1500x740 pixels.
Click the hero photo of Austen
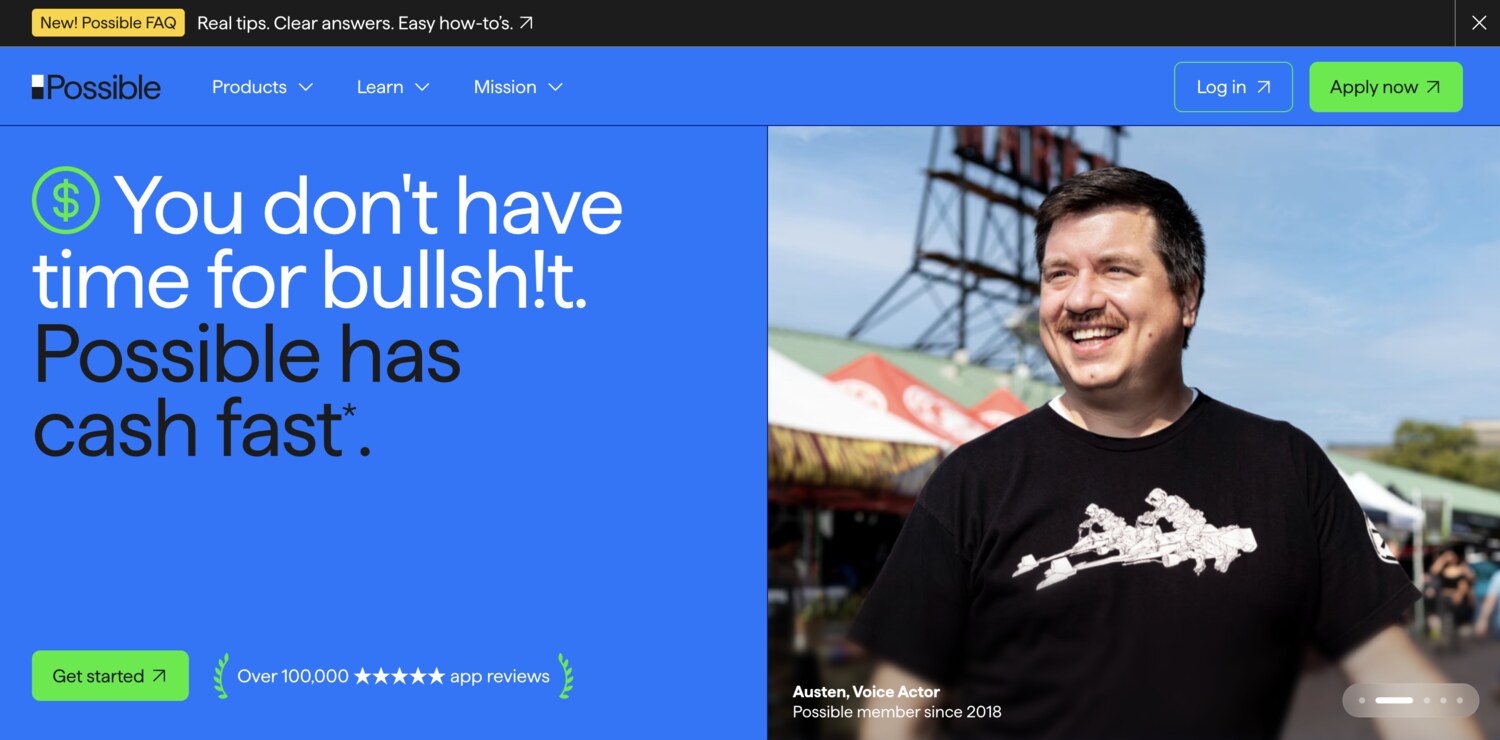(1130, 400)
